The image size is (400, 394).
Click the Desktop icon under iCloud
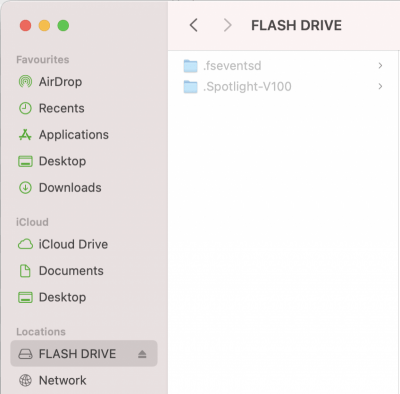point(25,297)
